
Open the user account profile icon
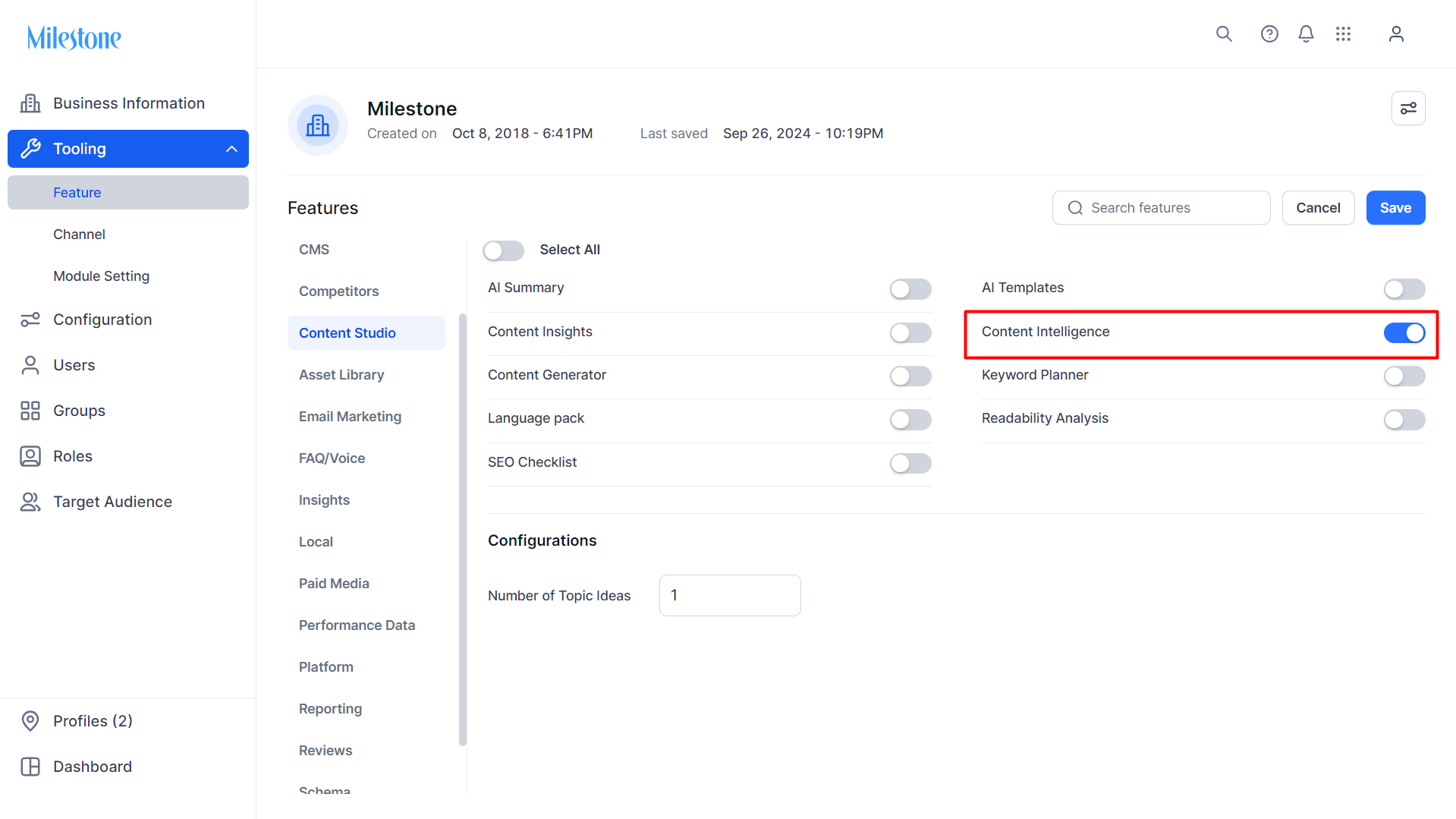click(x=1396, y=34)
